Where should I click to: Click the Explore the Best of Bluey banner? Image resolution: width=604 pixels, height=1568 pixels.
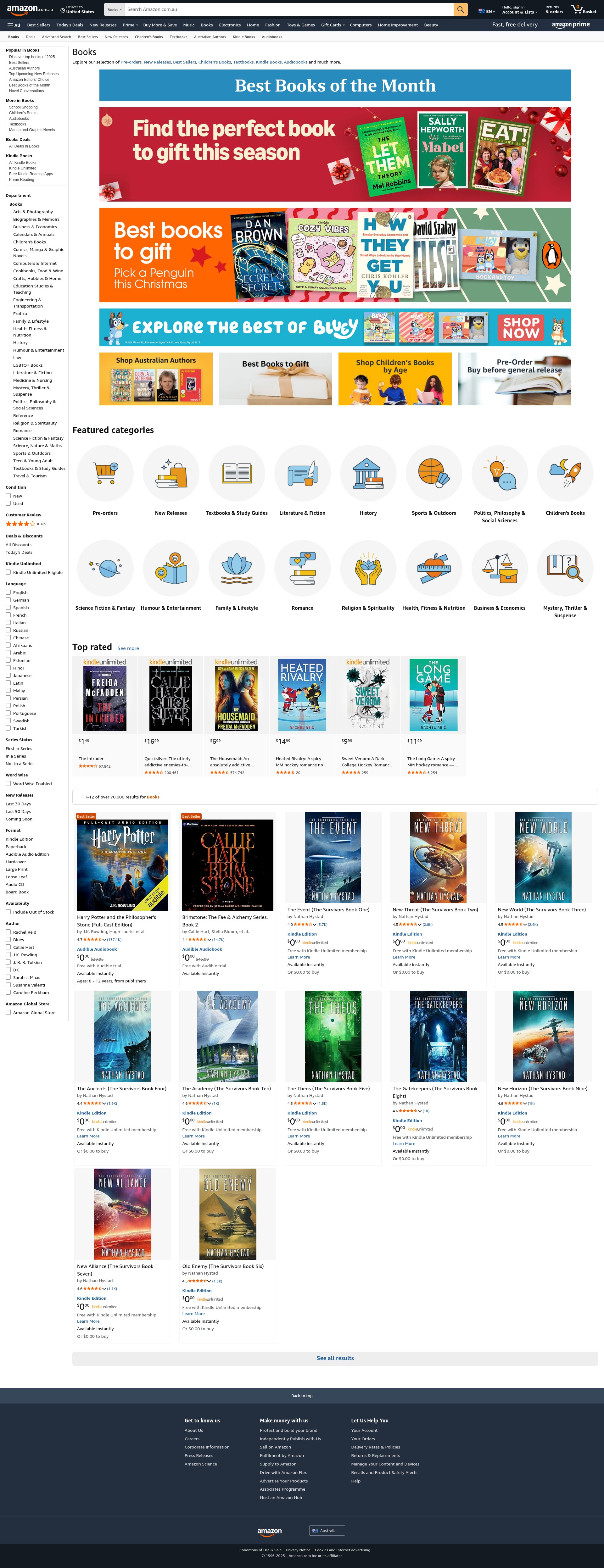pyautogui.click(x=335, y=327)
